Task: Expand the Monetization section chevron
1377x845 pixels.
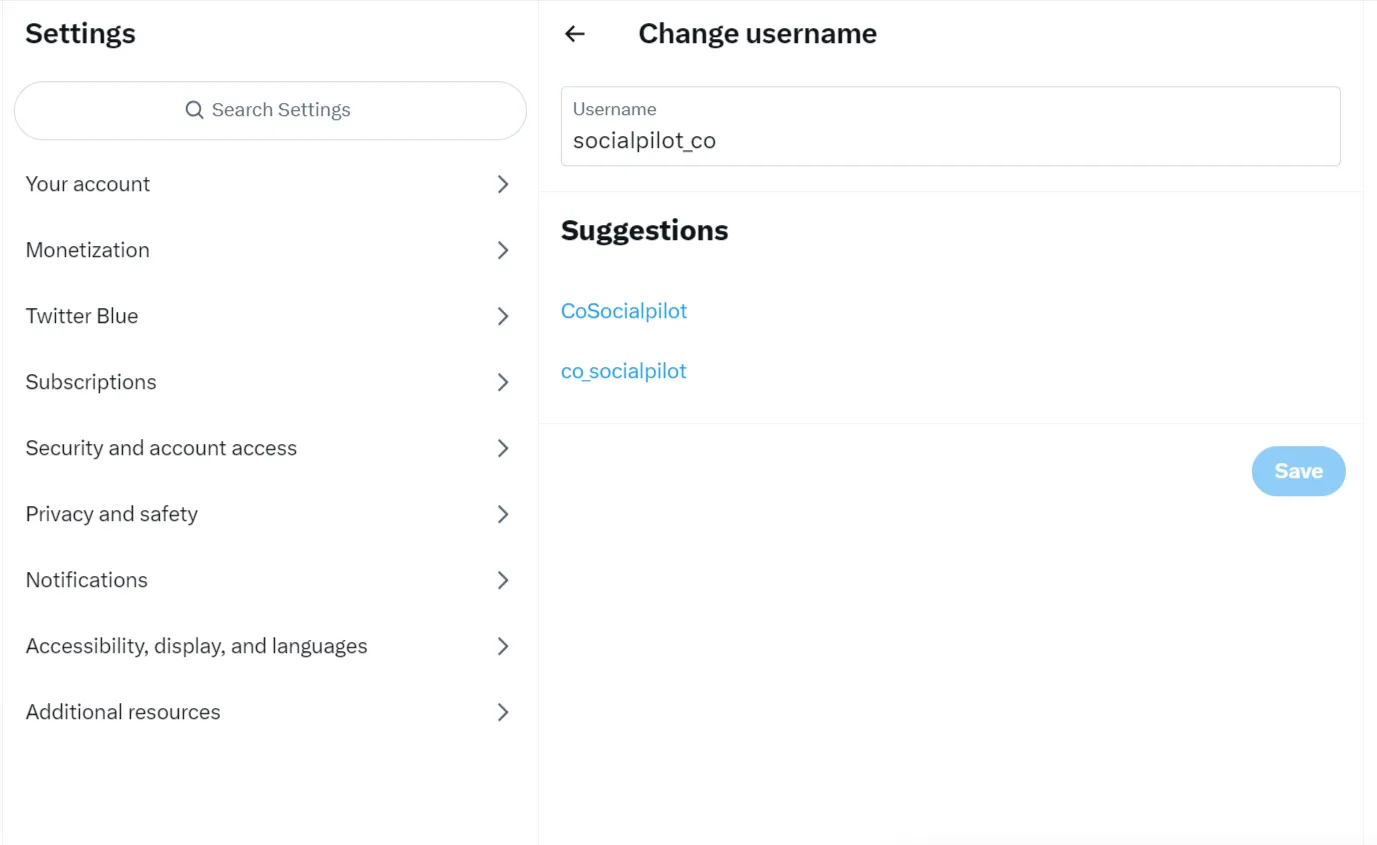Action: 503,250
